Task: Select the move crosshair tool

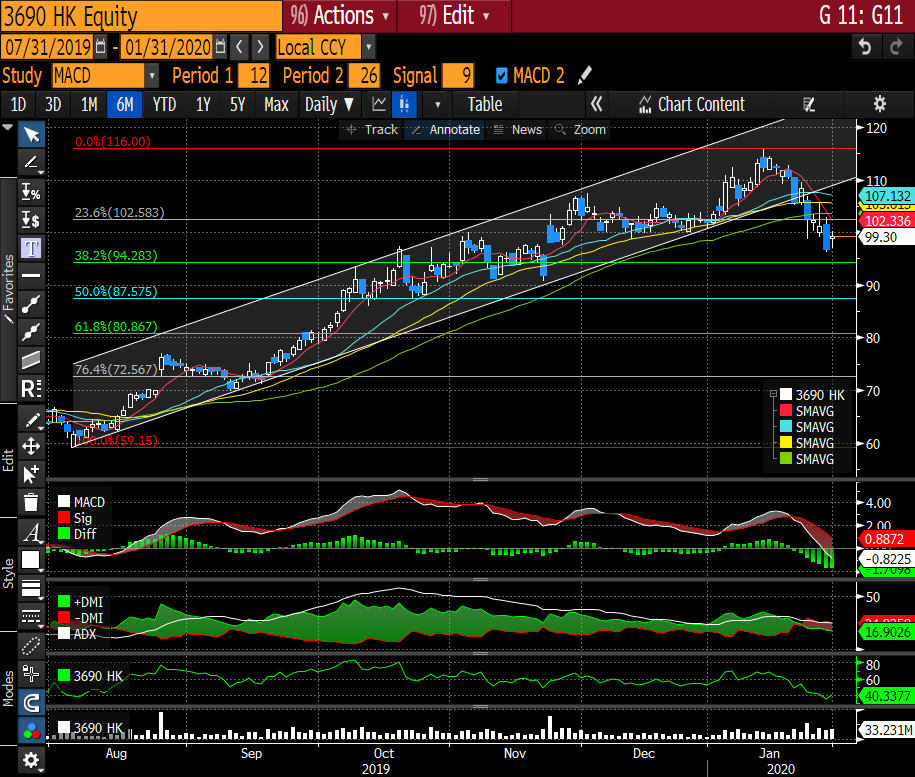Action: click(x=31, y=446)
